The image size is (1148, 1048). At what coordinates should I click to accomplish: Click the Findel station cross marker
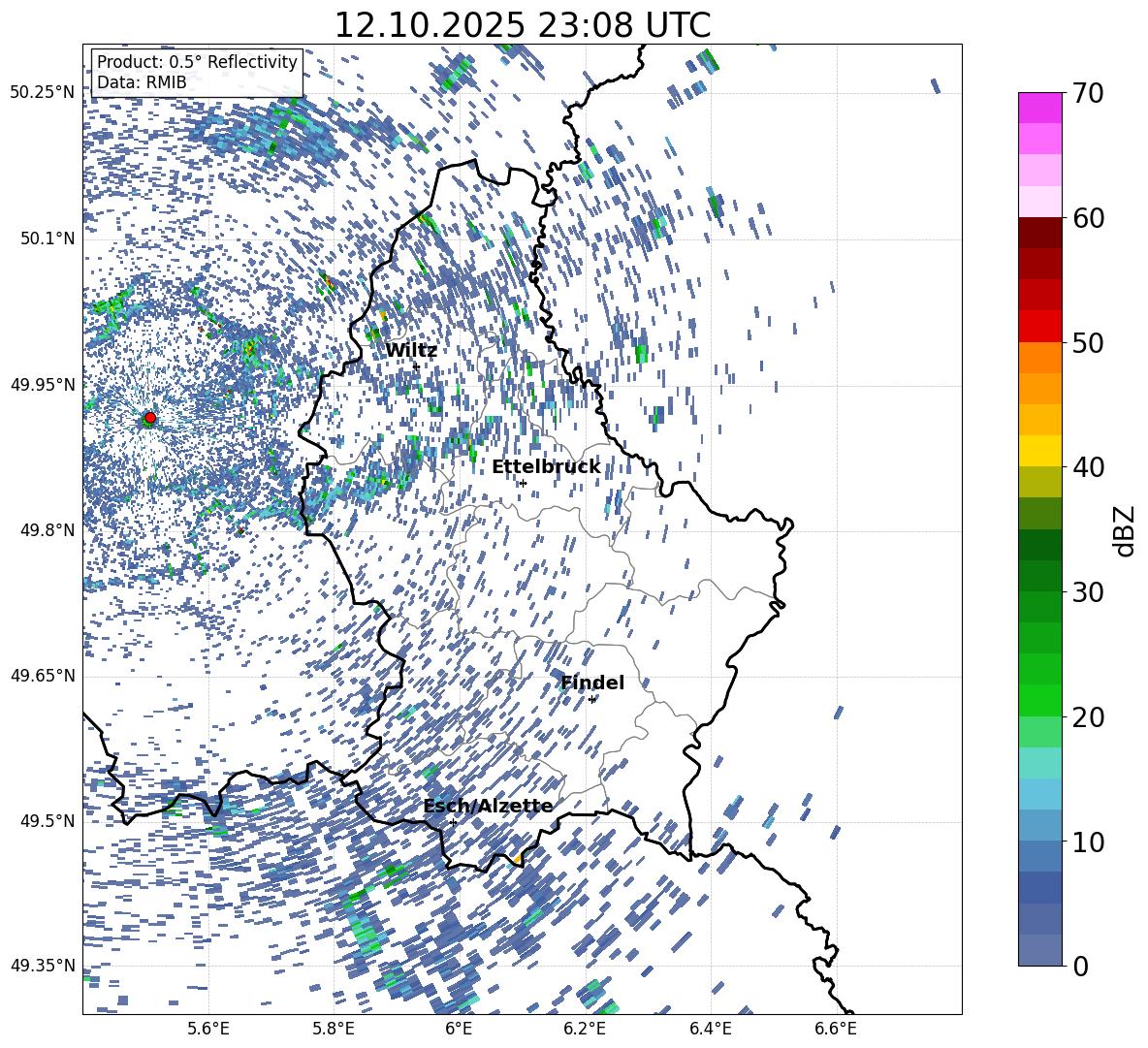pos(591,700)
